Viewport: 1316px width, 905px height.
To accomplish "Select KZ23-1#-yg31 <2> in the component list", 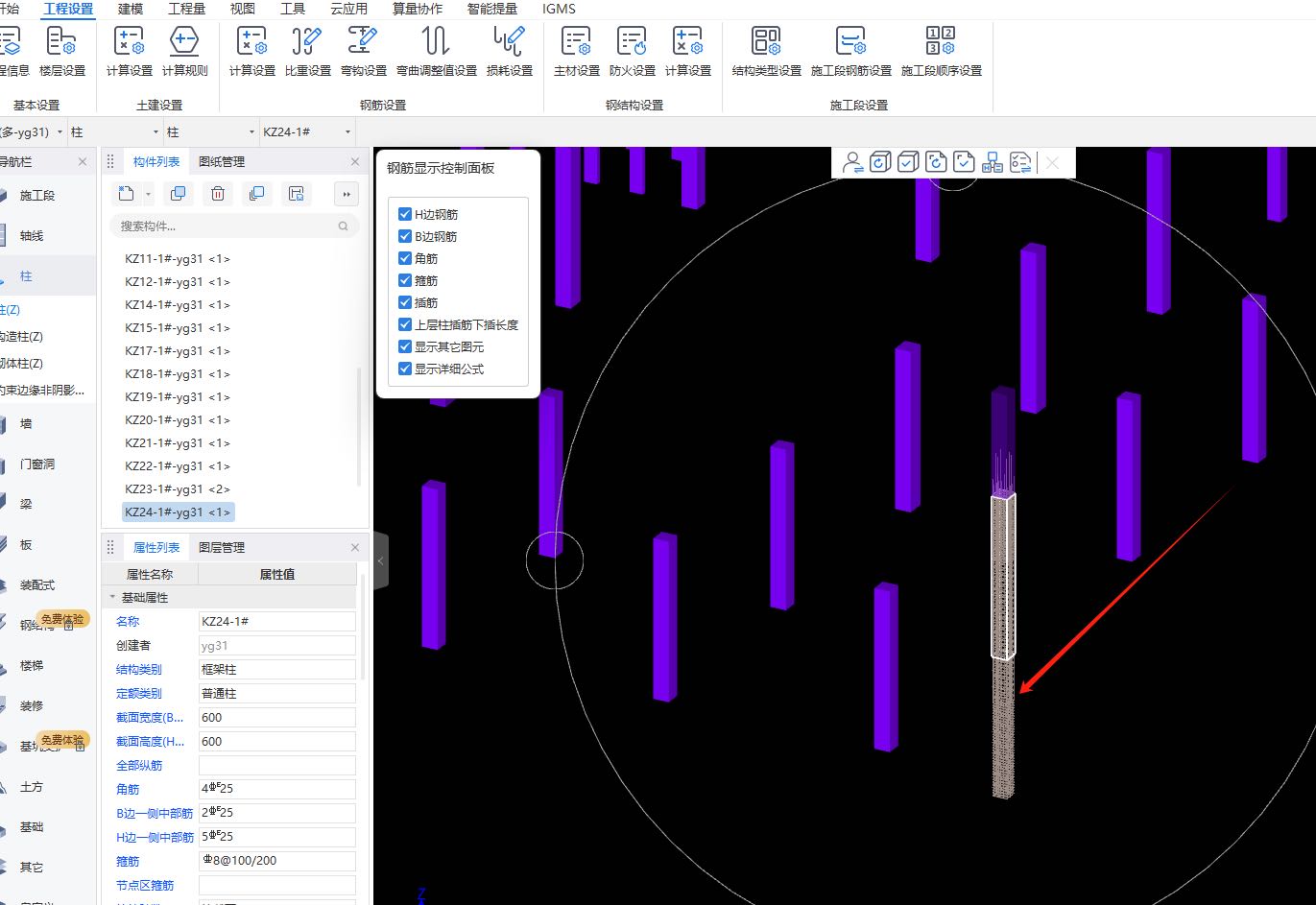I will click(x=178, y=488).
